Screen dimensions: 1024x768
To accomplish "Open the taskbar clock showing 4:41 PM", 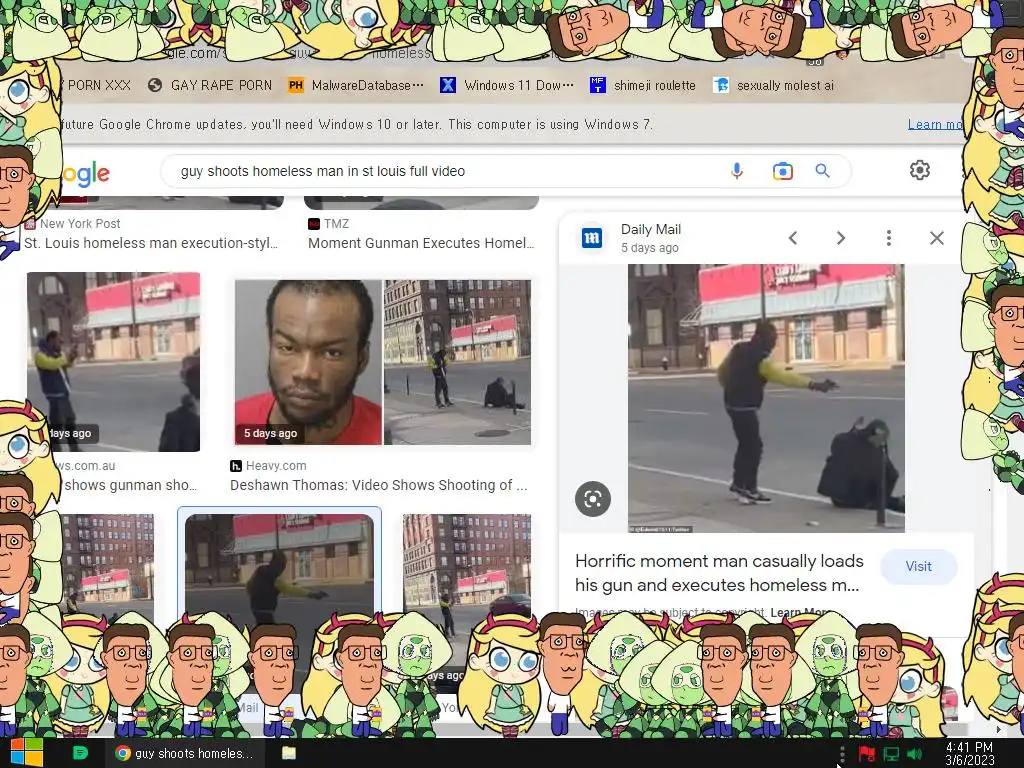I will [x=970, y=754].
